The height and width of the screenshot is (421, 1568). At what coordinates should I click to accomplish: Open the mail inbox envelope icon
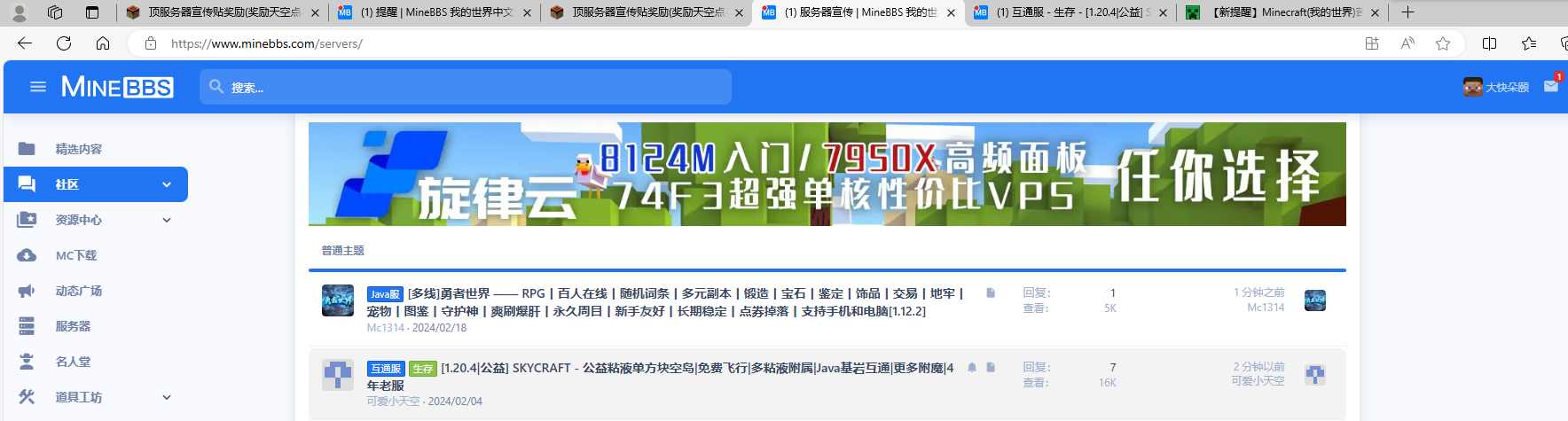click(x=1551, y=86)
